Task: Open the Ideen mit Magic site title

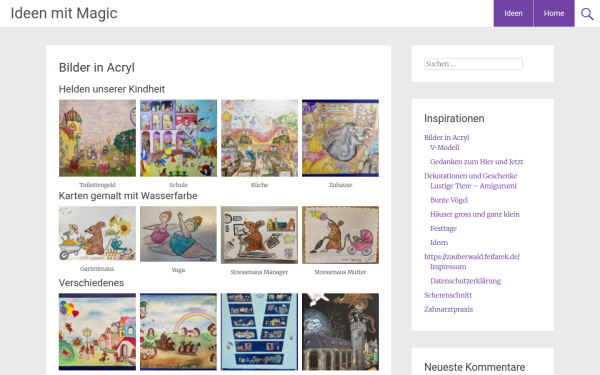Action: coord(64,13)
